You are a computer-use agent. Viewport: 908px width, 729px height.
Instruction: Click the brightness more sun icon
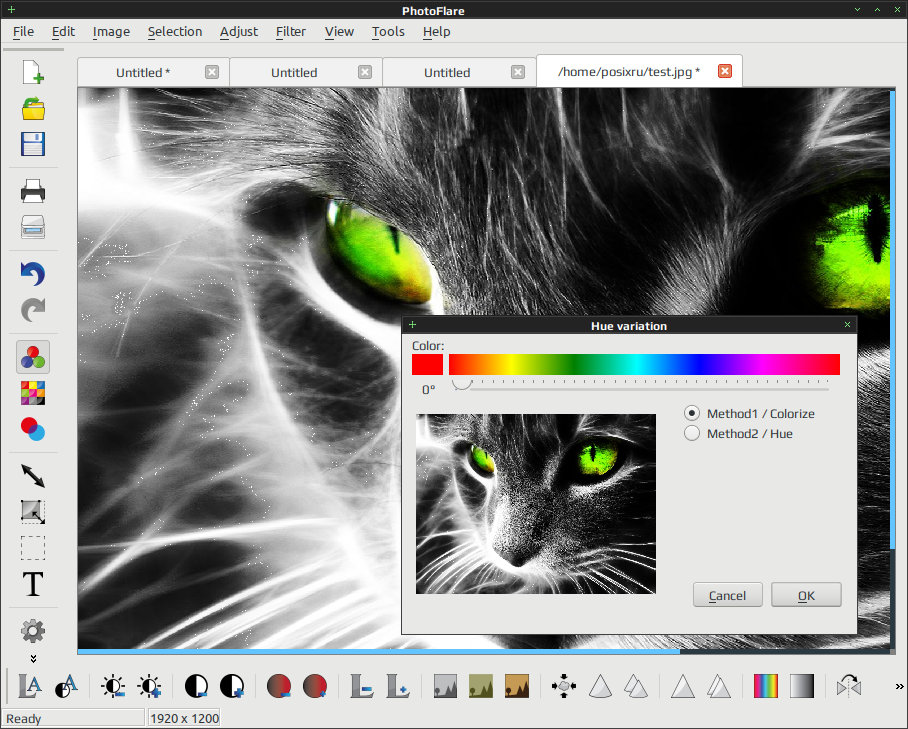click(x=149, y=686)
